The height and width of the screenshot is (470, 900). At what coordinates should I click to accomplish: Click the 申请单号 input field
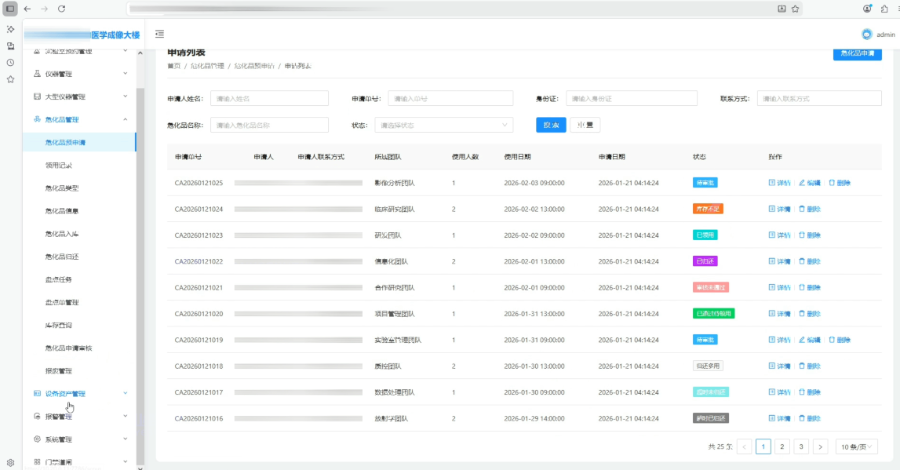tap(451, 98)
